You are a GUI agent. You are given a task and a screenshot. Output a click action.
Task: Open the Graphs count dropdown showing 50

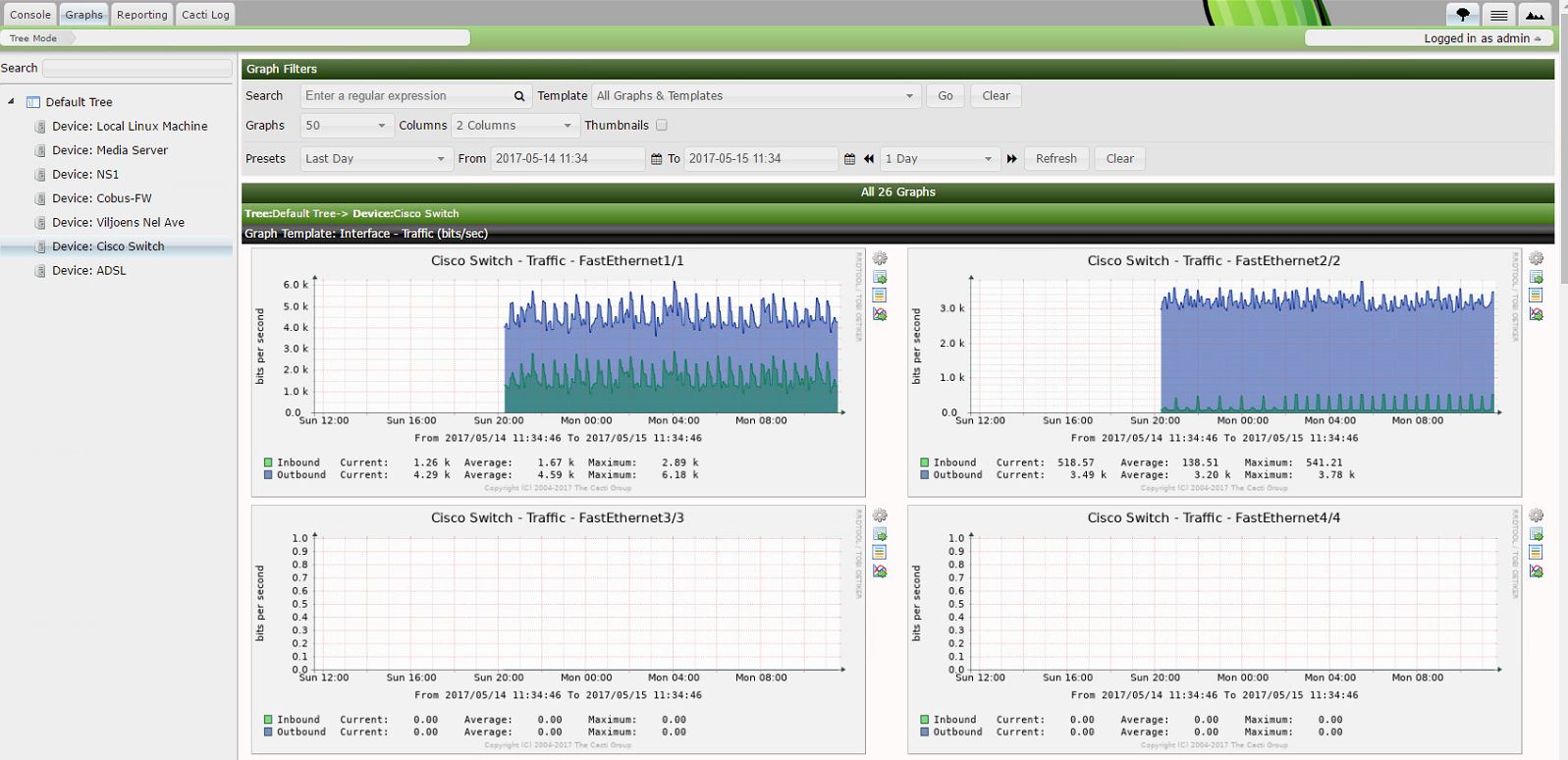coord(348,126)
